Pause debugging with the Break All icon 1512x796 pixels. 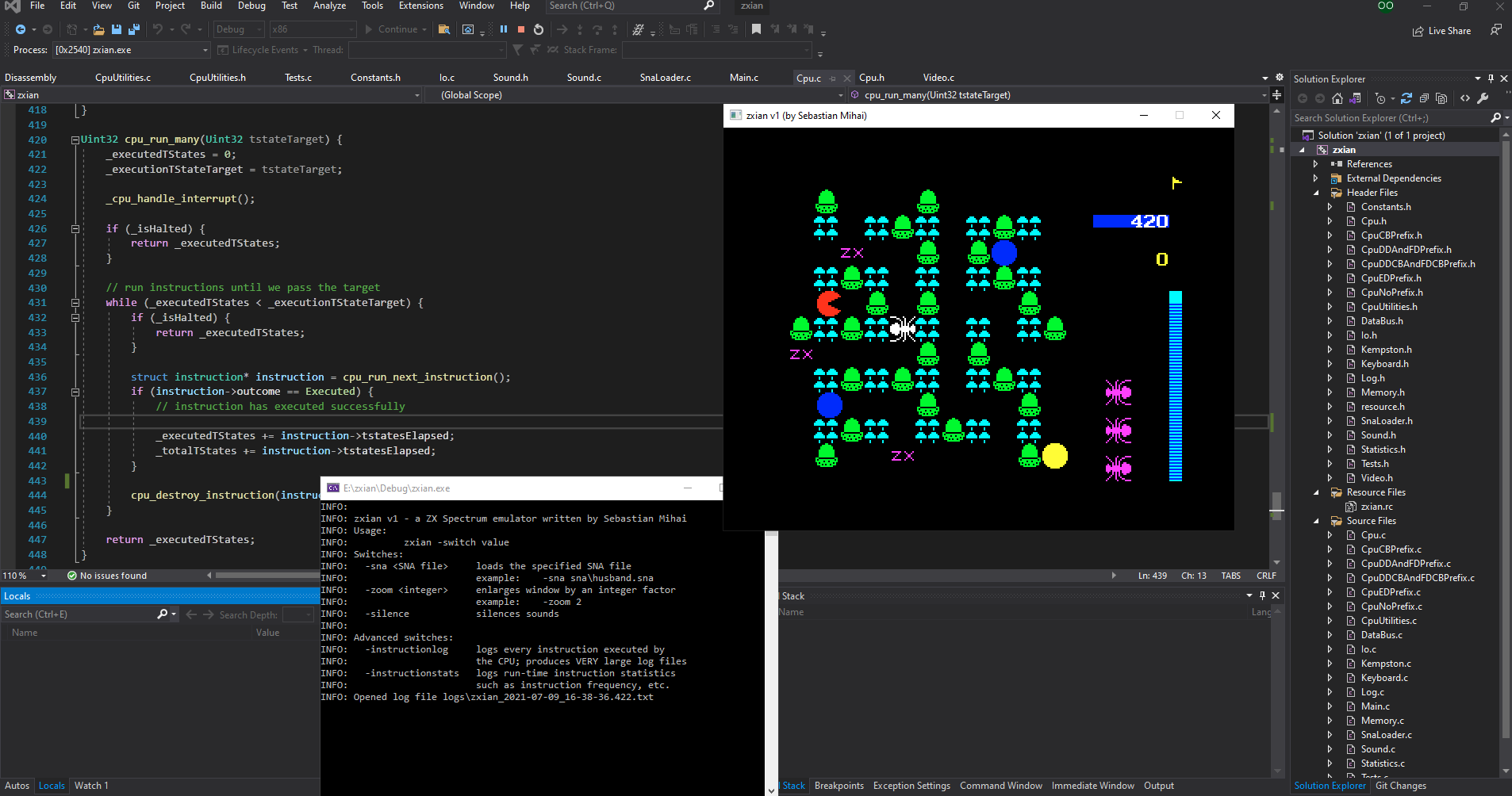(x=503, y=29)
